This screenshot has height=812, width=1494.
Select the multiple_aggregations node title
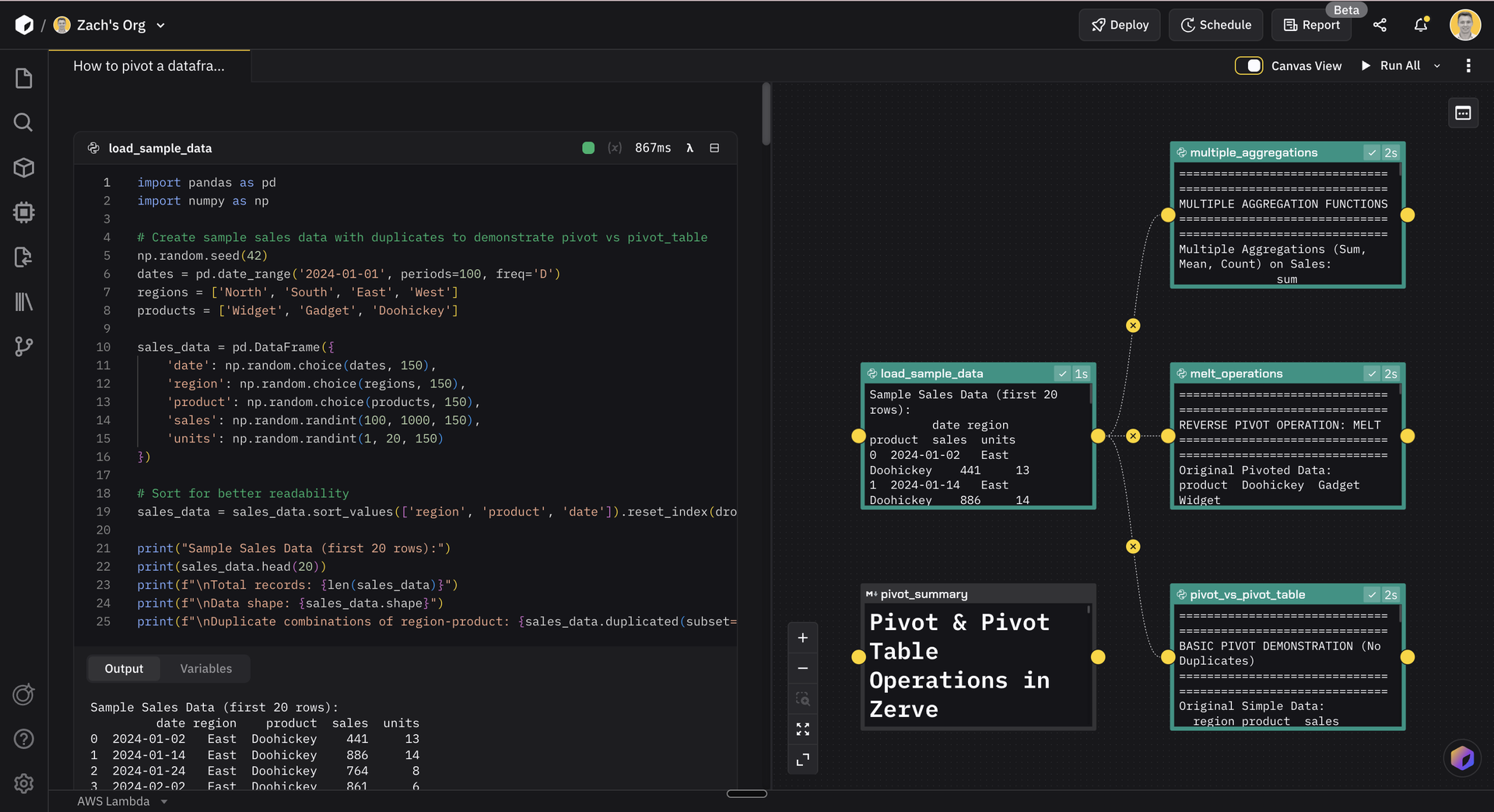(x=1254, y=153)
